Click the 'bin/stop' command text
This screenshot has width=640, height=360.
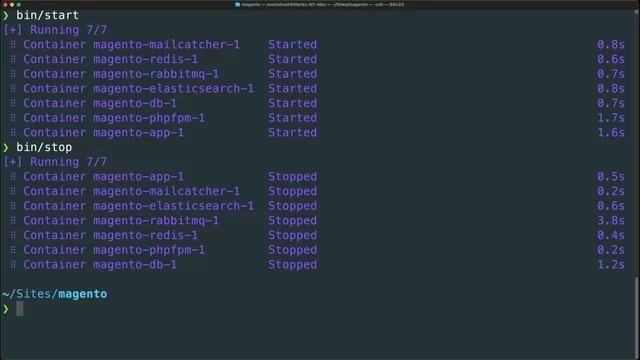coord(44,147)
